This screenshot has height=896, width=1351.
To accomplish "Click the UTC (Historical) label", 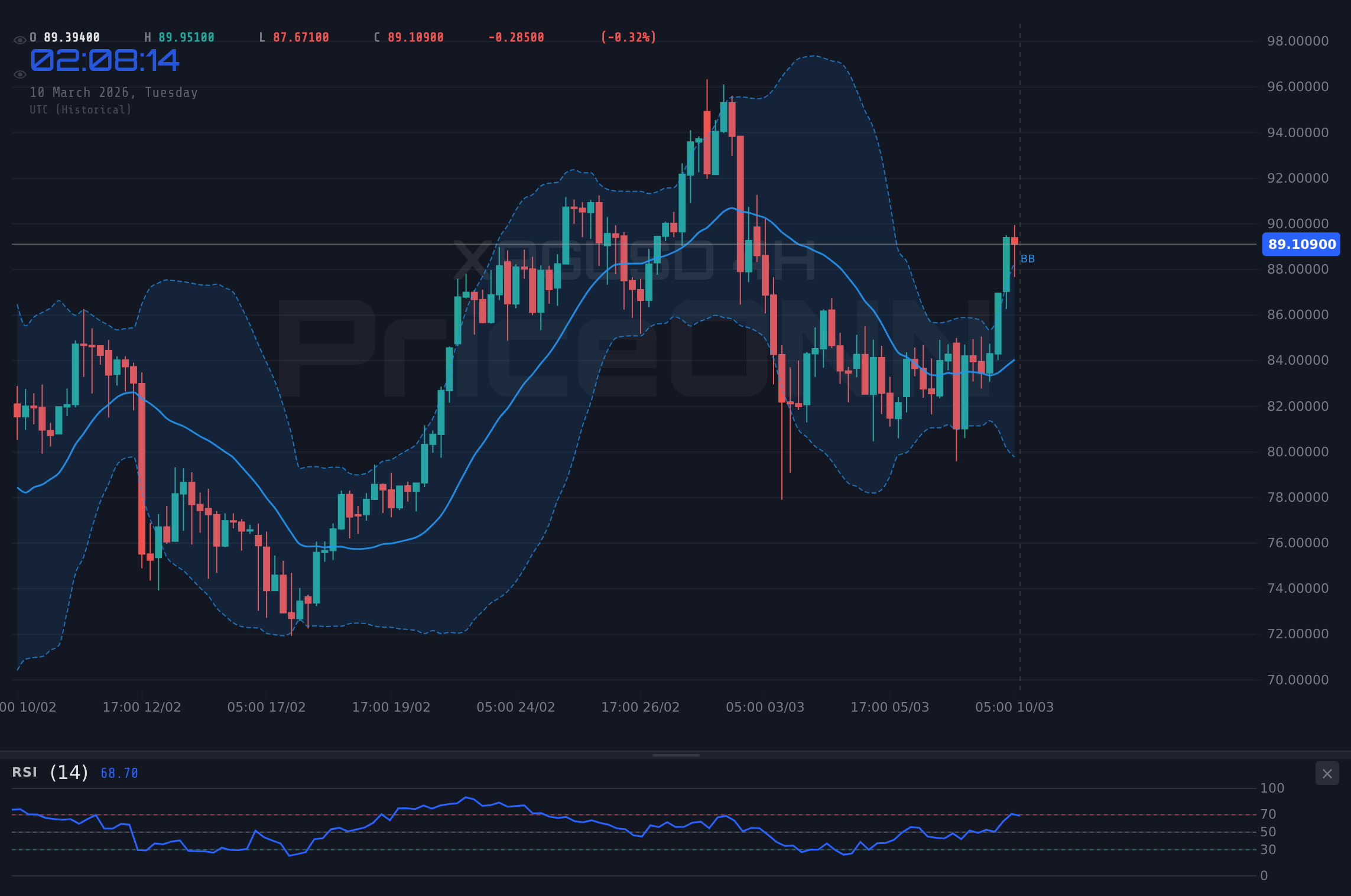I will [x=80, y=110].
